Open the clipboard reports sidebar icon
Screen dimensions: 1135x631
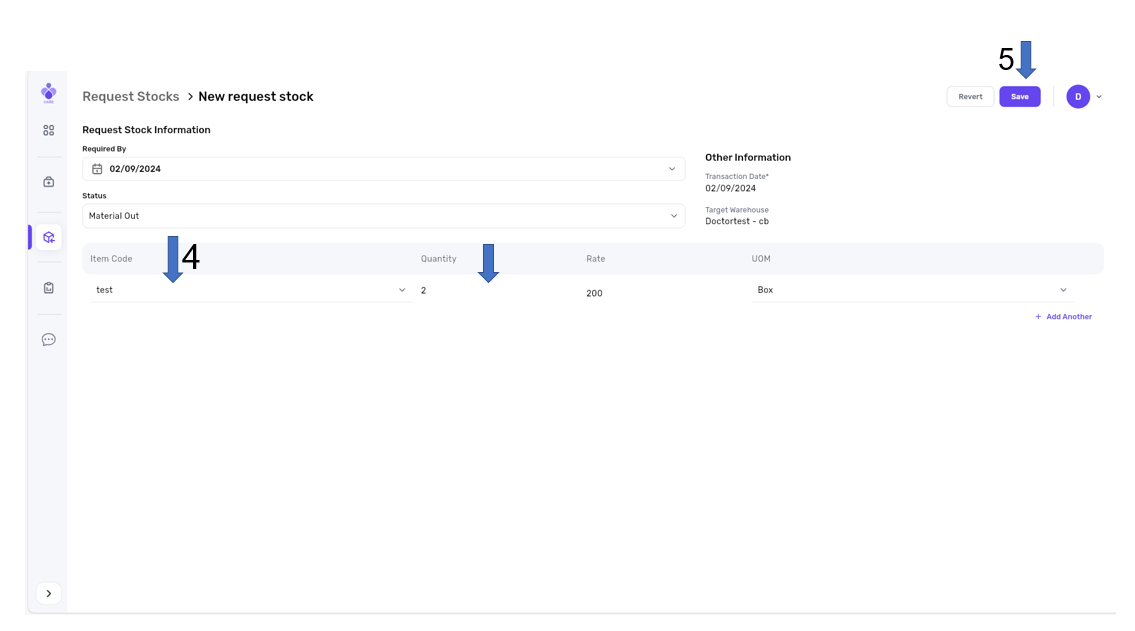pos(48,288)
